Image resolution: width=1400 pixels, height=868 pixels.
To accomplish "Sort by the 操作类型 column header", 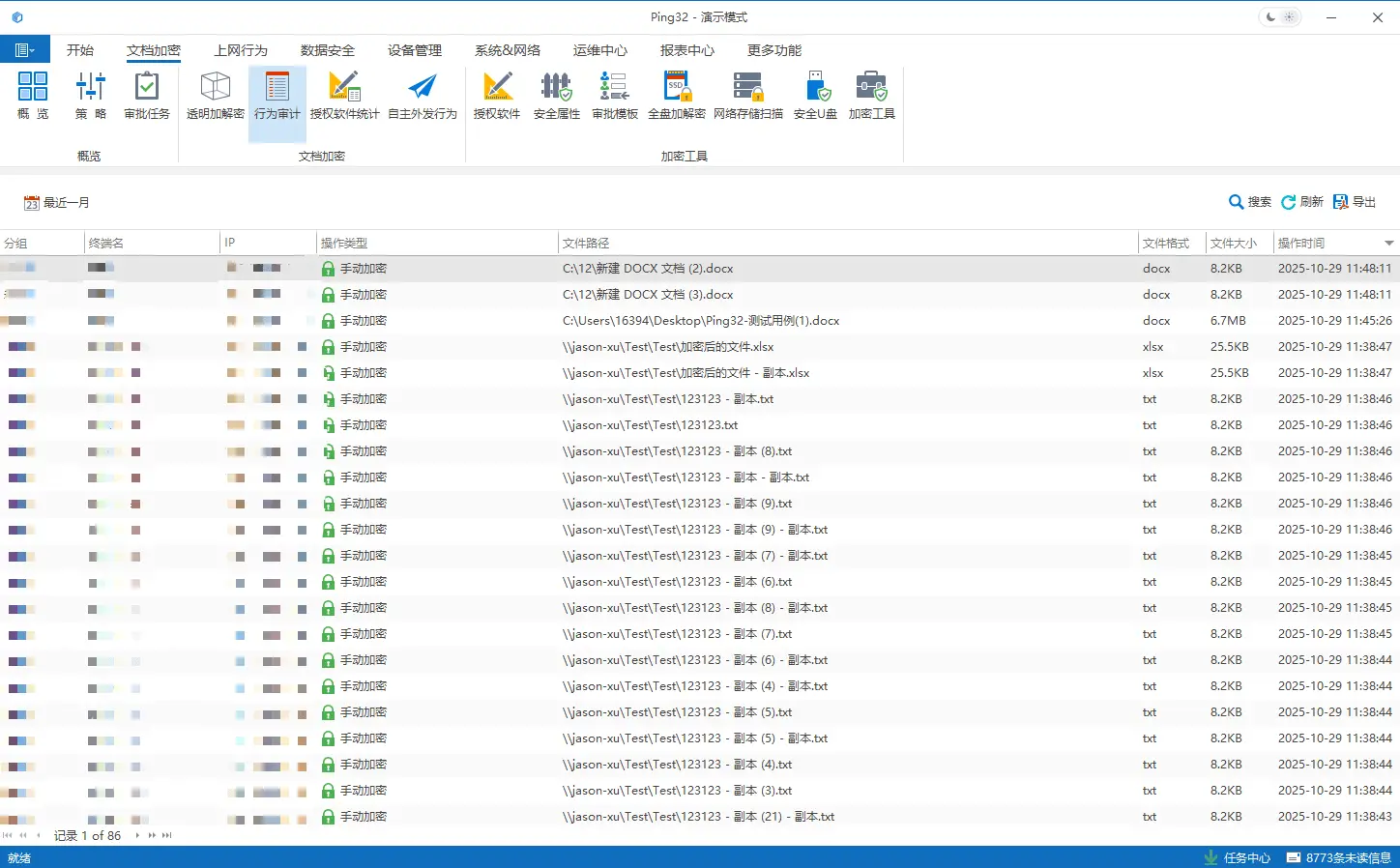I will [437, 243].
